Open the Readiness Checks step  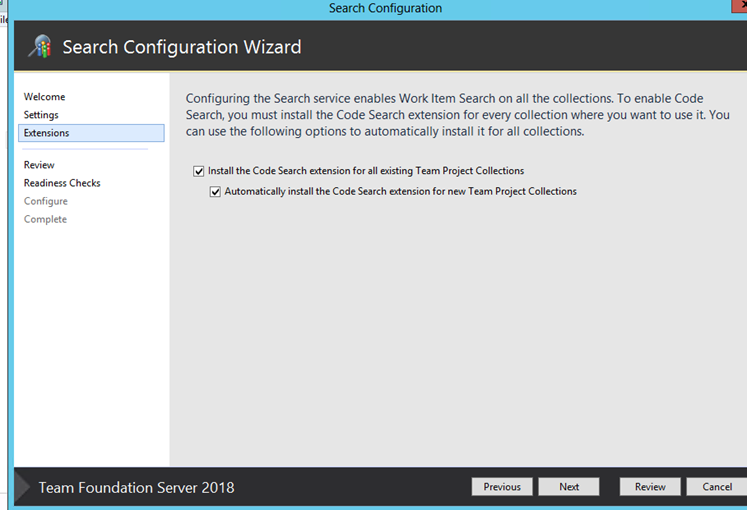coord(62,183)
